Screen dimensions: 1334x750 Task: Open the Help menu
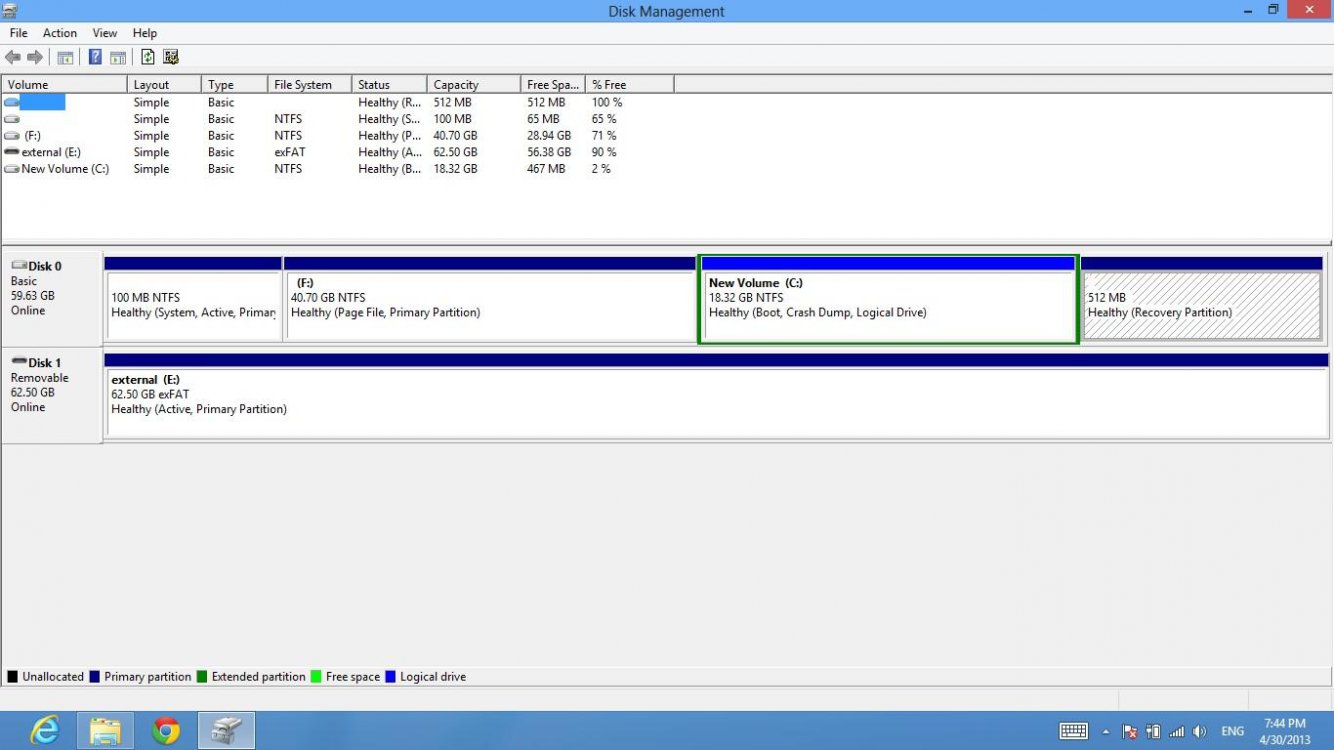pyautogui.click(x=145, y=33)
